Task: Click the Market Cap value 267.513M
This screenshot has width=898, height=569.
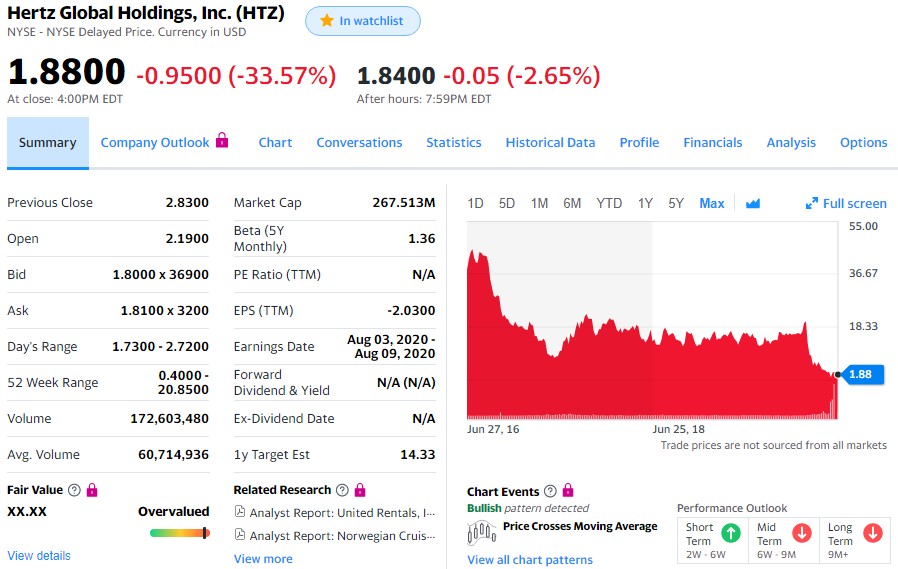Action: [404, 203]
